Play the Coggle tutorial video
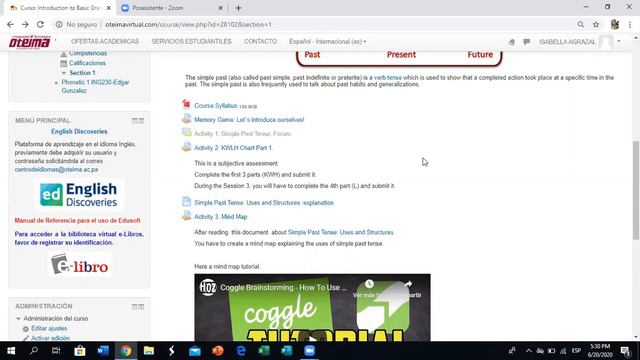Screen dimensions: 640x360 [x=312, y=338]
